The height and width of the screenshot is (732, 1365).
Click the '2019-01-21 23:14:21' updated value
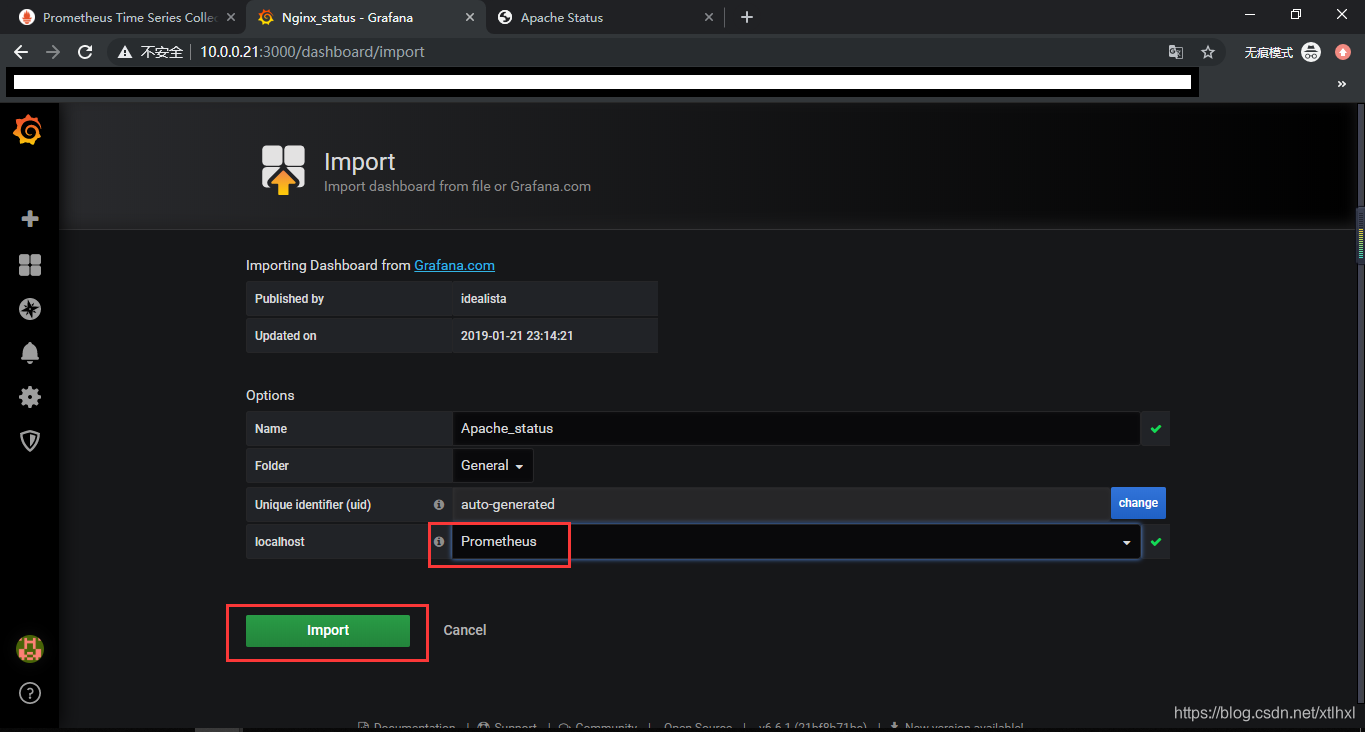tap(517, 336)
